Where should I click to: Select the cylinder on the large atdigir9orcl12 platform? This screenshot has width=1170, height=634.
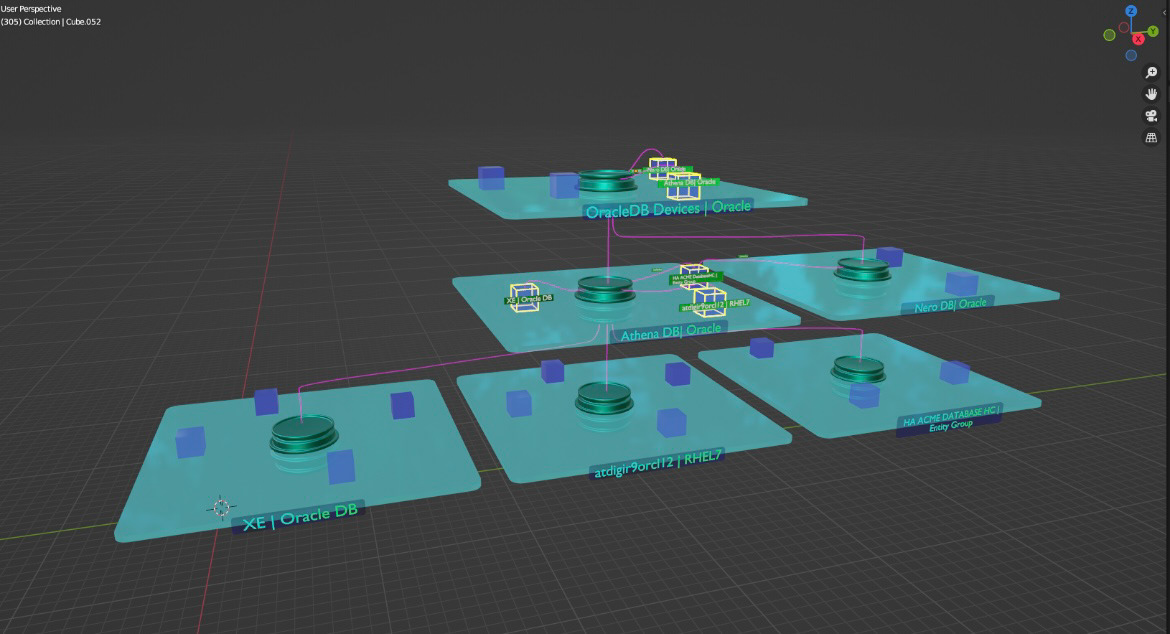[604, 399]
